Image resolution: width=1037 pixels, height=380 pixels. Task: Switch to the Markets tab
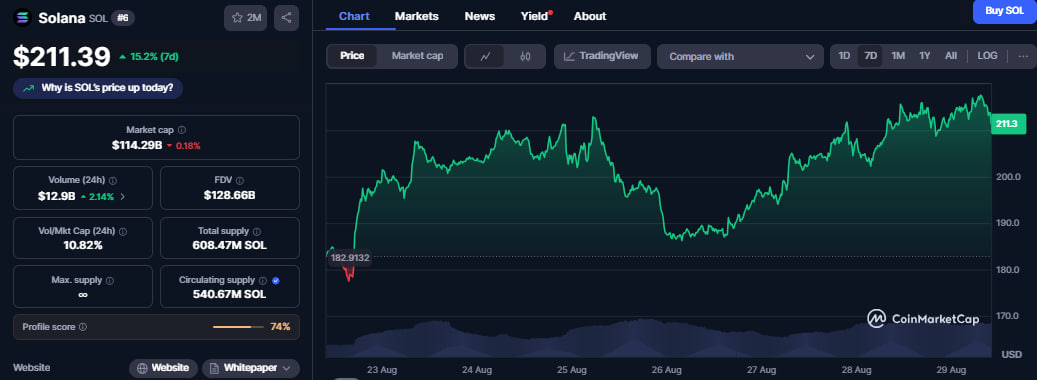417,16
